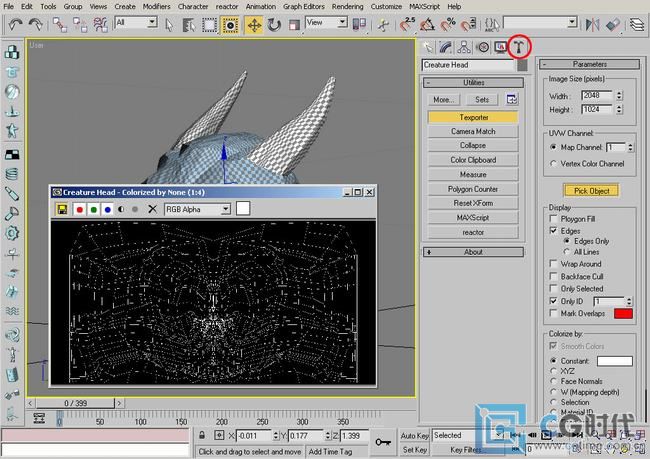This screenshot has width=650, height=459.
Task: Enable blue channel in Creature Head window
Action: coord(108,209)
